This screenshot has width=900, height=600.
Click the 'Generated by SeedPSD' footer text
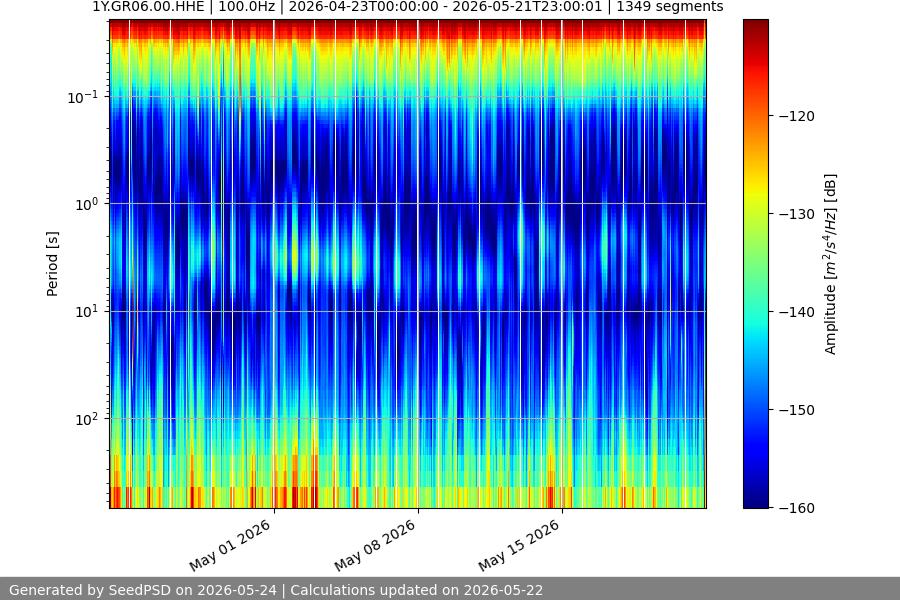[276, 590]
